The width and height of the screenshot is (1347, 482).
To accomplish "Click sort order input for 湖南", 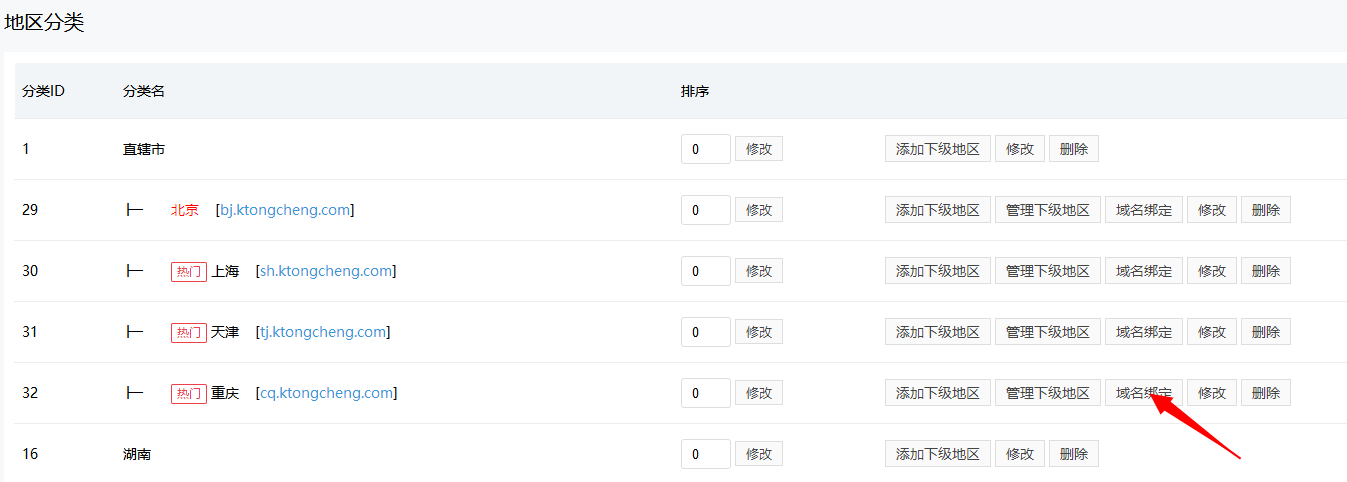I will 705,454.
